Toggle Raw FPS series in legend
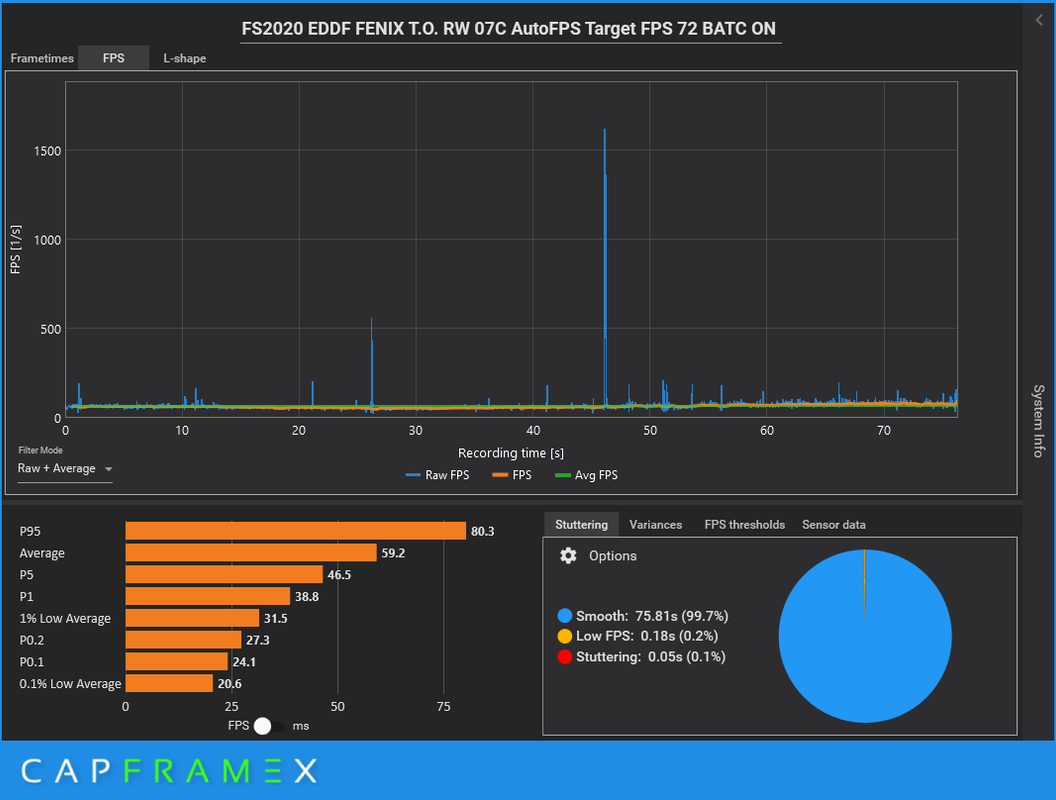The width and height of the screenshot is (1056, 800). [x=438, y=475]
